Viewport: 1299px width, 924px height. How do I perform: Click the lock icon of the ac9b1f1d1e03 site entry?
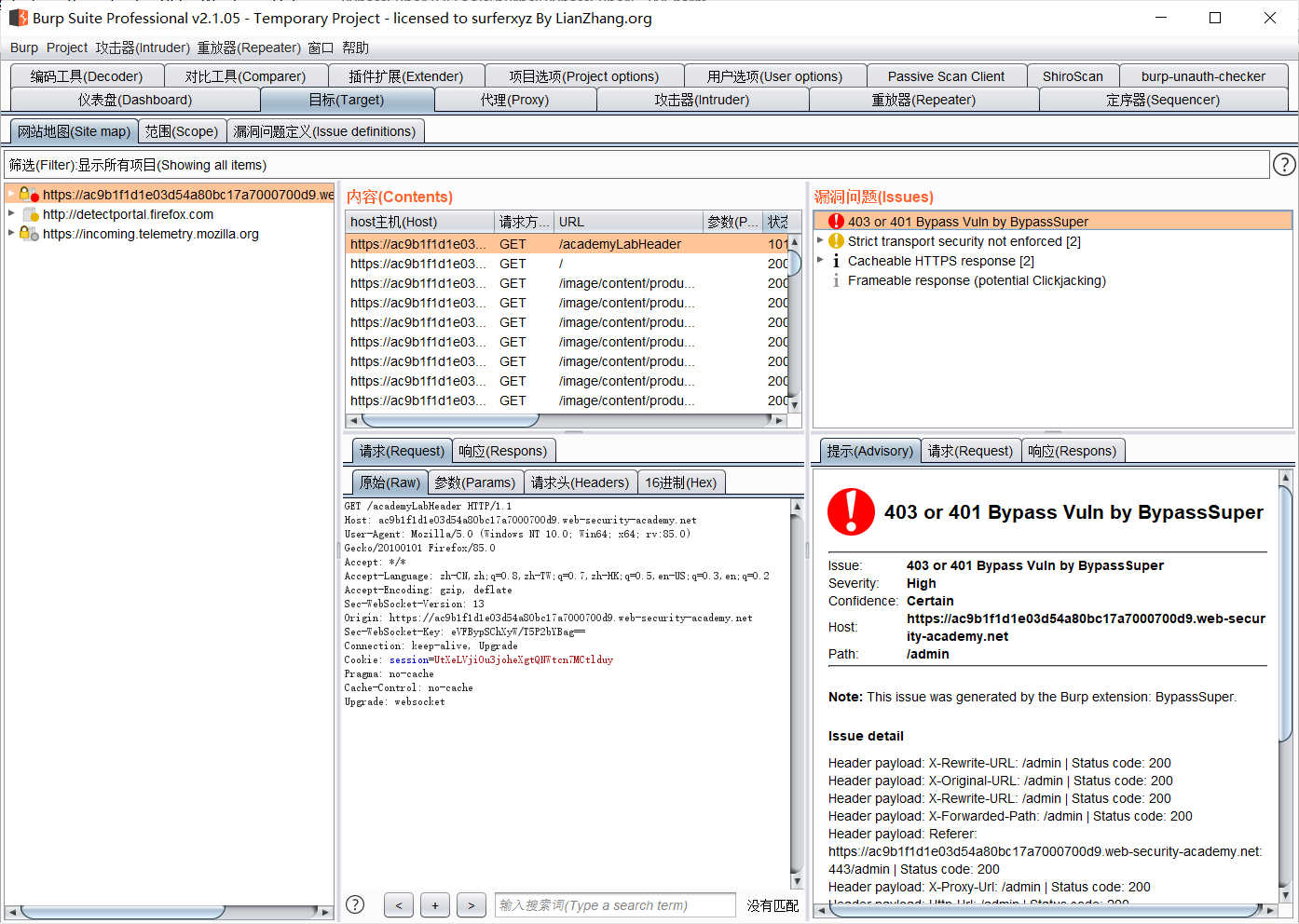pyautogui.click(x=29, y=194)
